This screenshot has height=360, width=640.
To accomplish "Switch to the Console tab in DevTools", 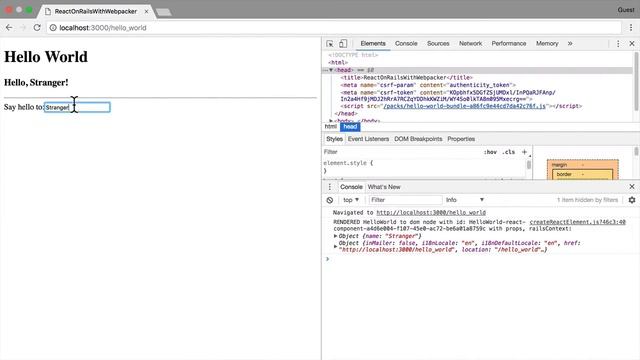I will tap(406, 43).
